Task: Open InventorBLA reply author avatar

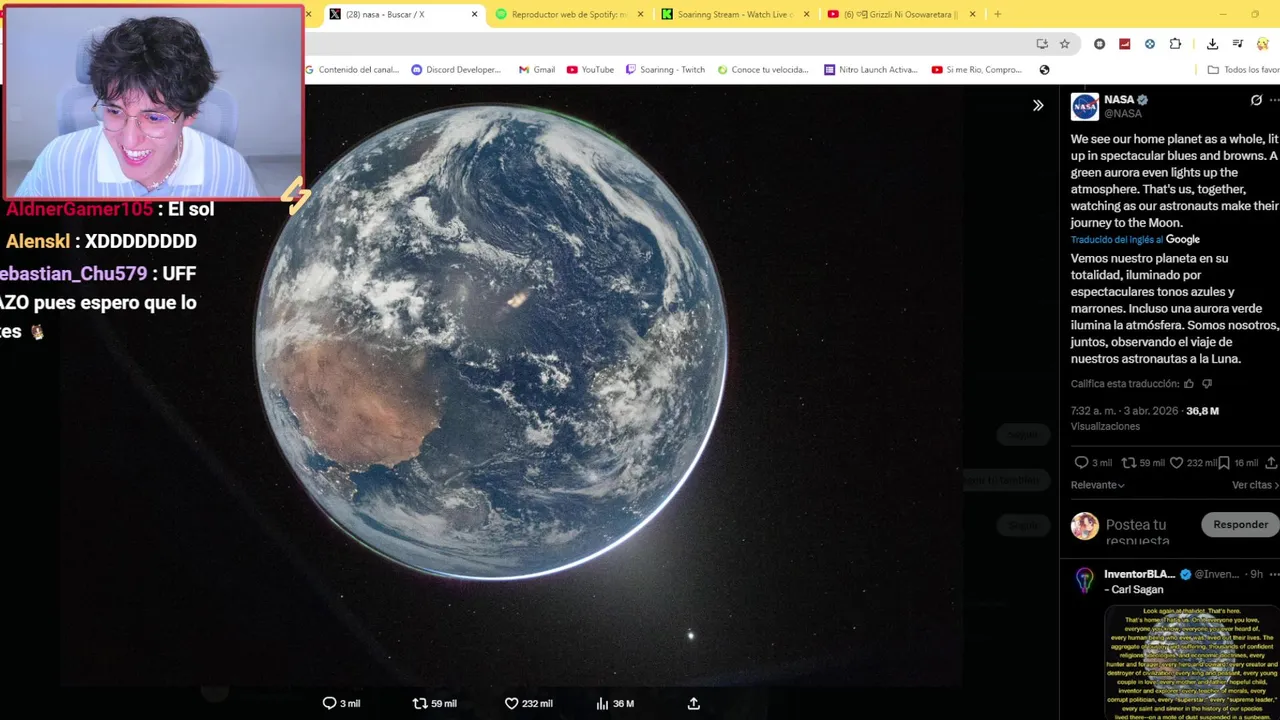Action: point(1085,580)
